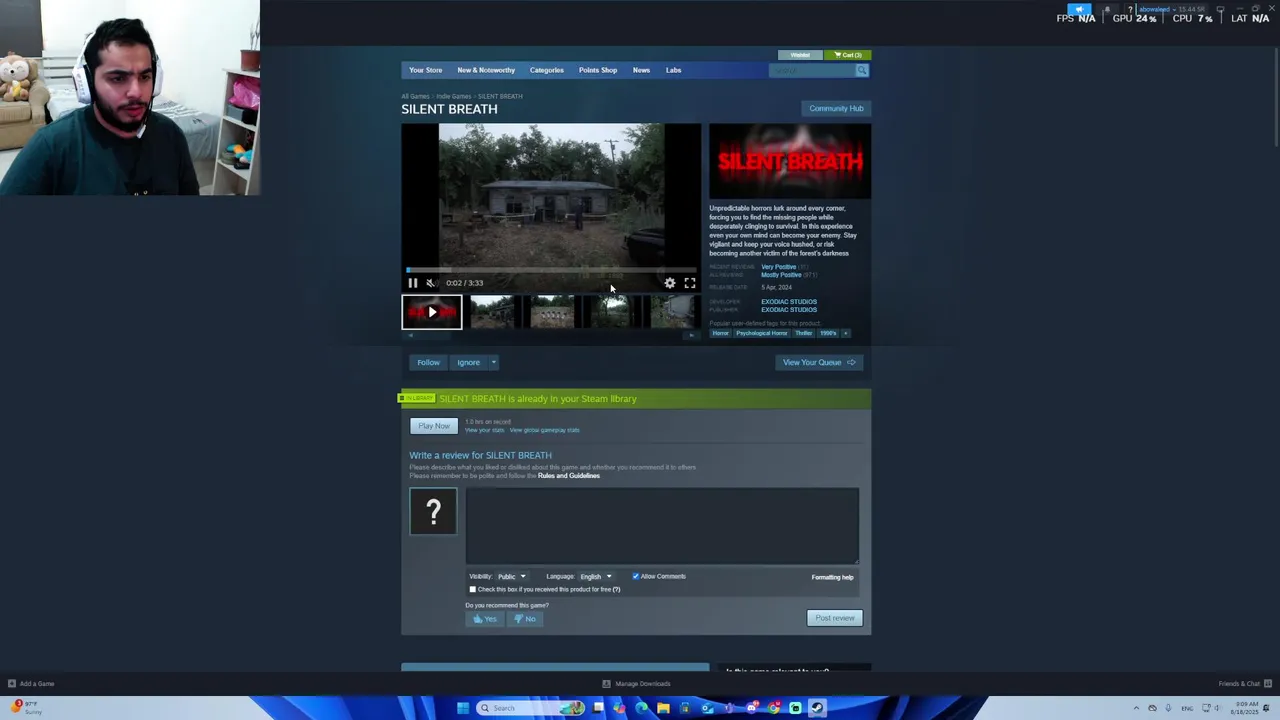Click the plus button to add tags
The height and width of the screenshot is (720, 1280).
(x=845, y=333)
